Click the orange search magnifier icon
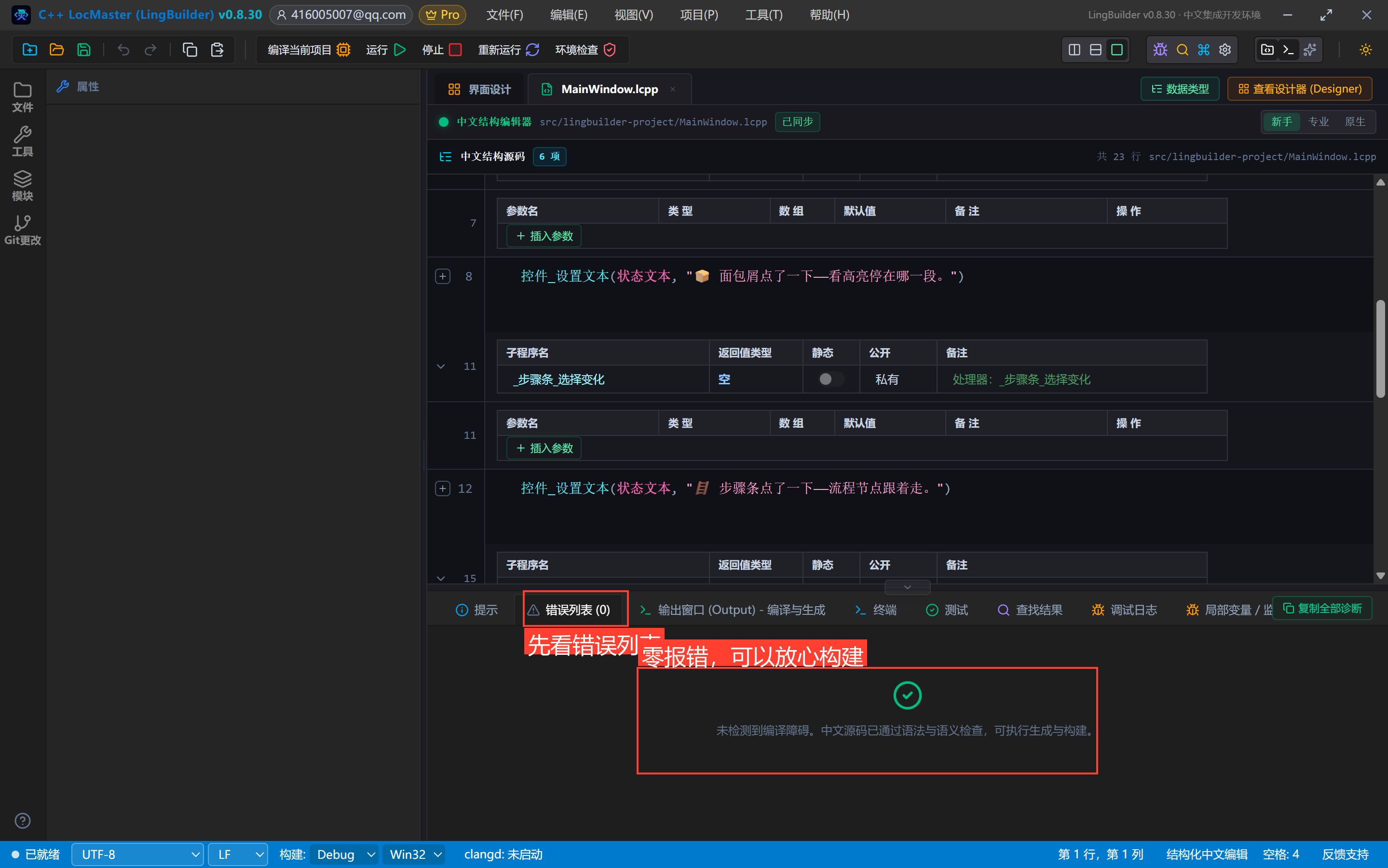 pyautogui.click(x=1182, y=50)
